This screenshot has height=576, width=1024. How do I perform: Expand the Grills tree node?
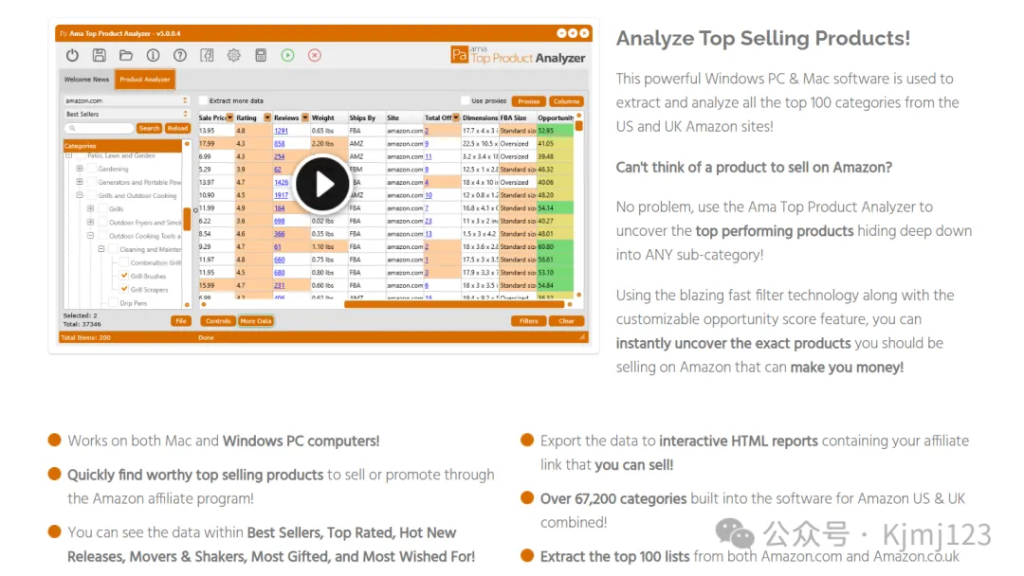[x=91, y=209]
